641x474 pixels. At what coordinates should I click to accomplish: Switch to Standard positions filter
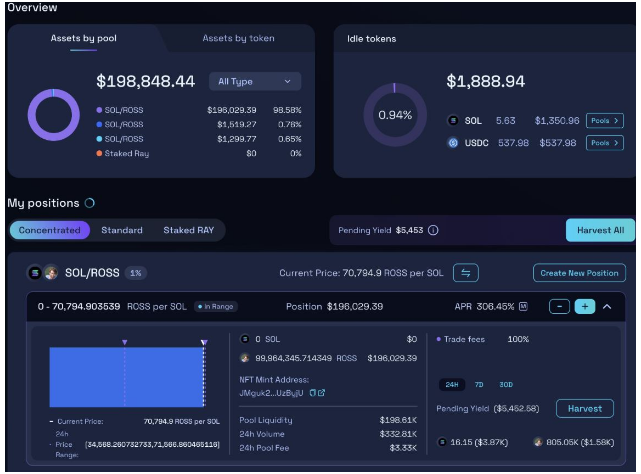122,230
